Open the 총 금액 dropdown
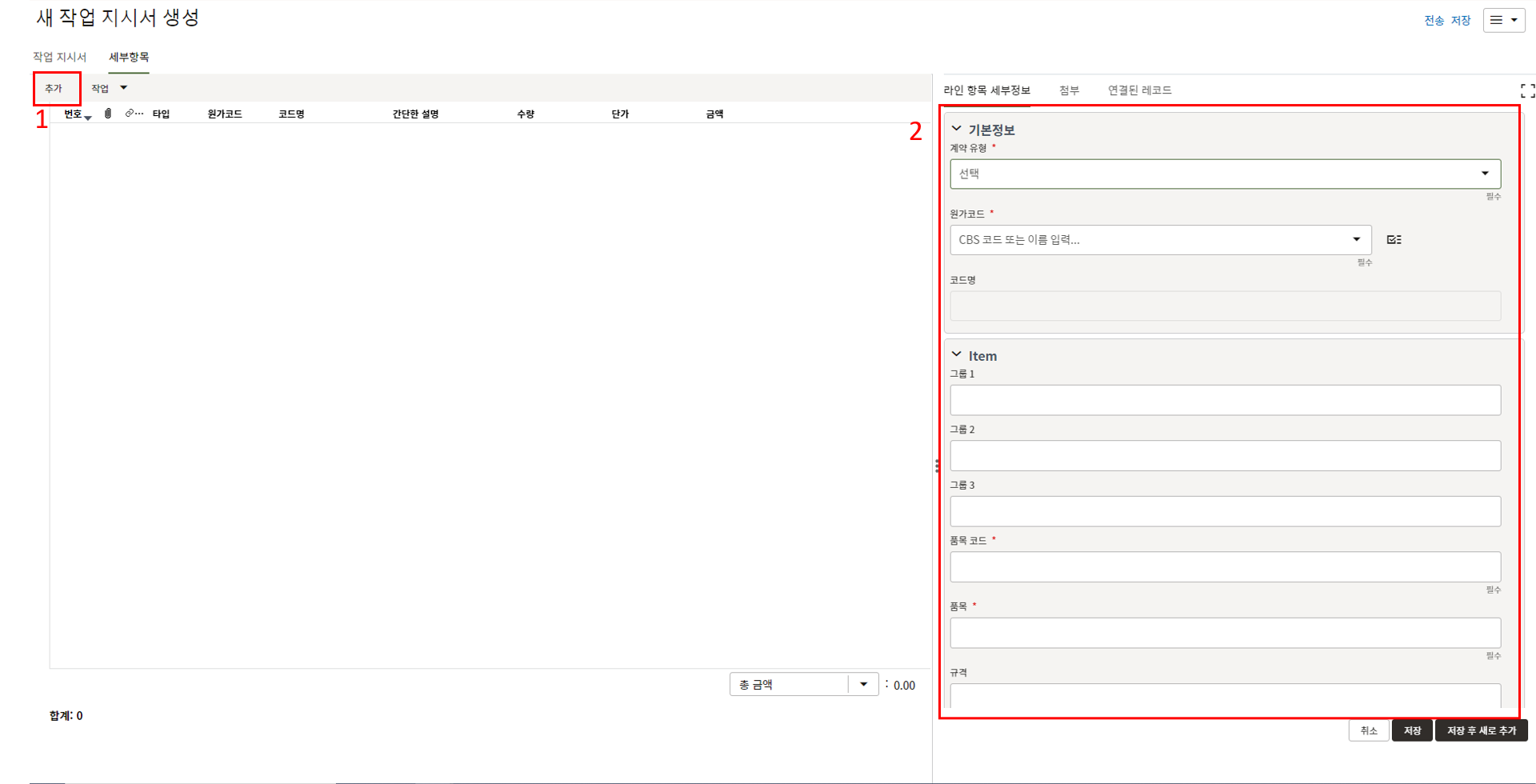 coord(863,685)
